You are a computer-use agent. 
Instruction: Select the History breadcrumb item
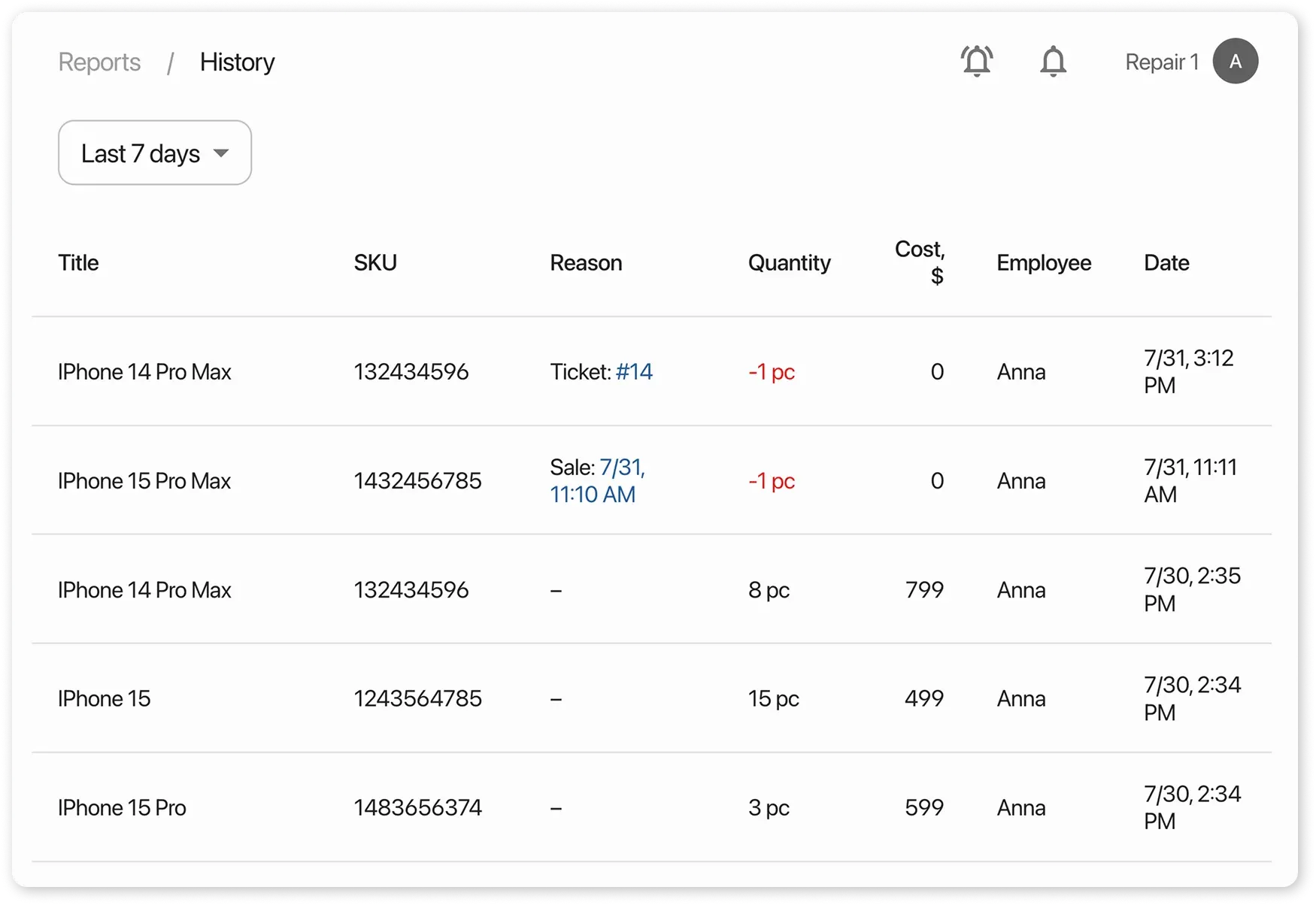click(237, 62)
